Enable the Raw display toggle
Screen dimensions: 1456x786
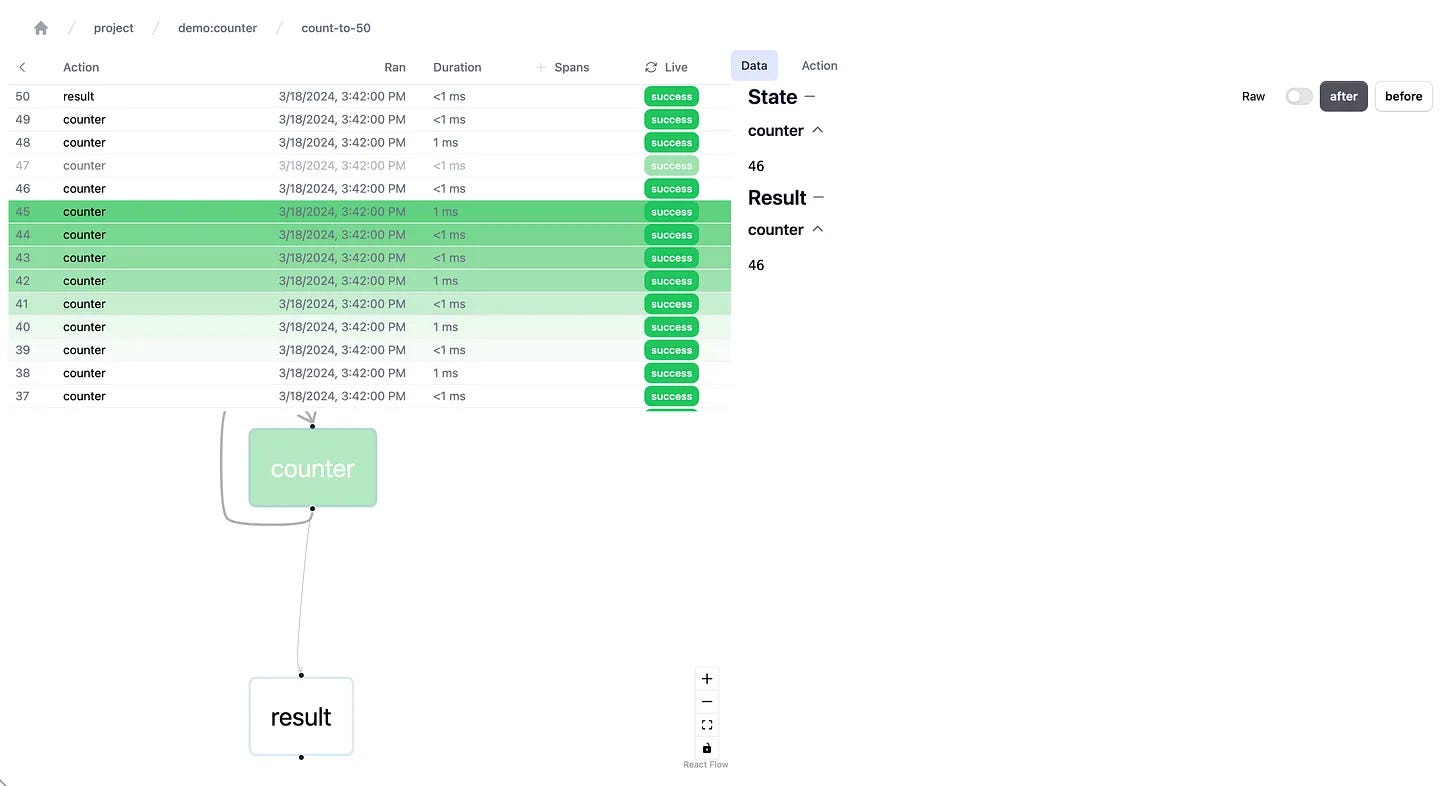[1298, 96]
